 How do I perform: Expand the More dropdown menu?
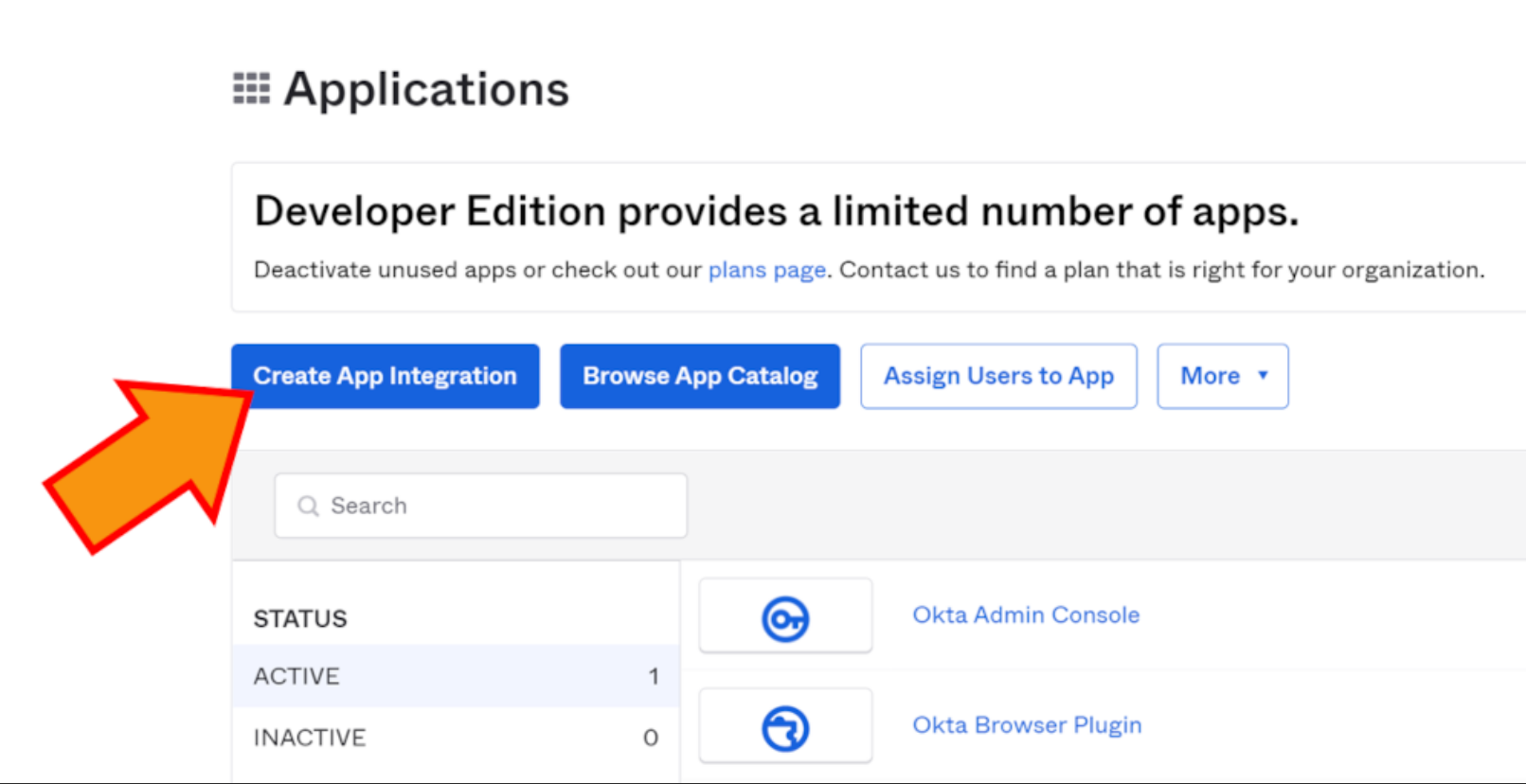pos(1223,376)
